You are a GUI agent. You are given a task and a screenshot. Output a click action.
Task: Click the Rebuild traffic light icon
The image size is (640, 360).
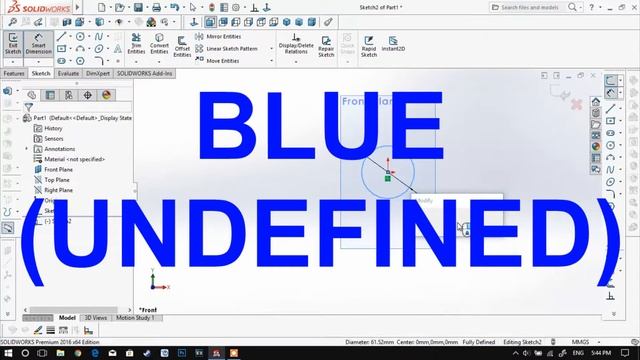pyautogui.click(x=211, y=7)
